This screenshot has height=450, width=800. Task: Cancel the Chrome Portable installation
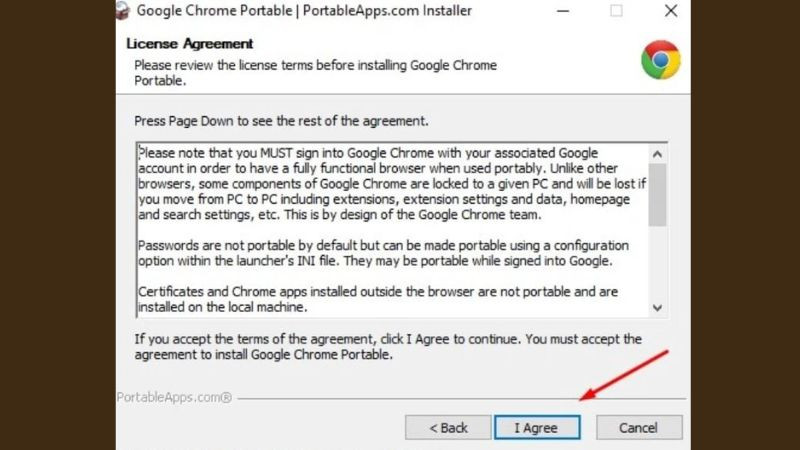(638, 428)
